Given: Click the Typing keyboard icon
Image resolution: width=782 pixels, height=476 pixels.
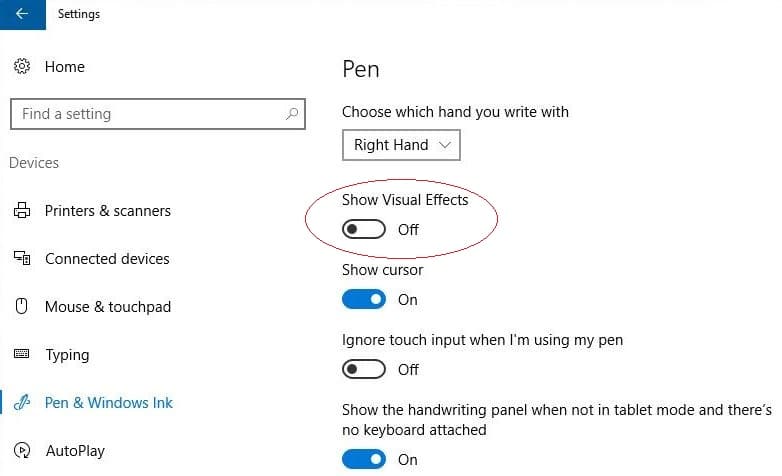Looking at the screenshot, I should pos(21,354).
